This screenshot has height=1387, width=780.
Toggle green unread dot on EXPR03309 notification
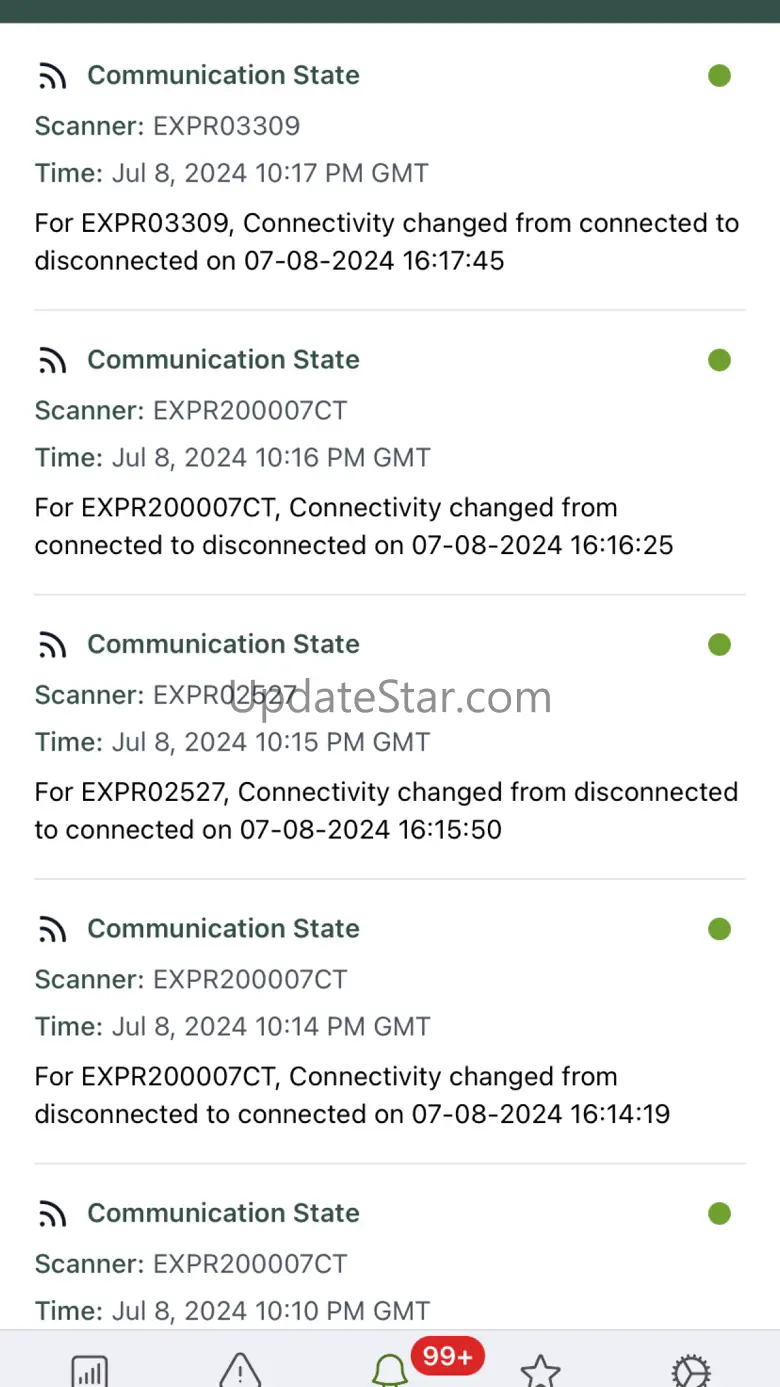point(719,75)
